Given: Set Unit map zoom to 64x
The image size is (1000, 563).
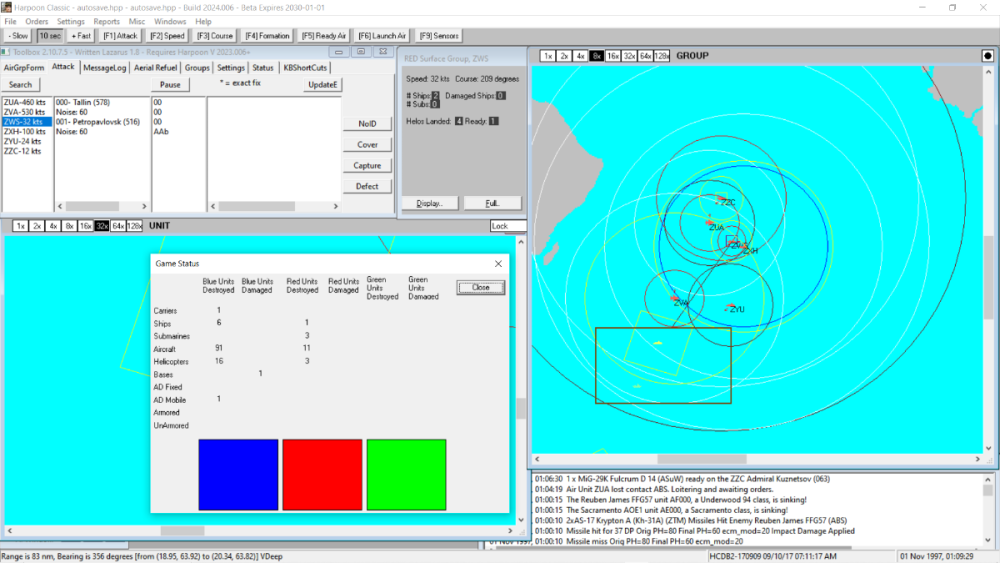Looking at the screenshot, I should 118,226.
